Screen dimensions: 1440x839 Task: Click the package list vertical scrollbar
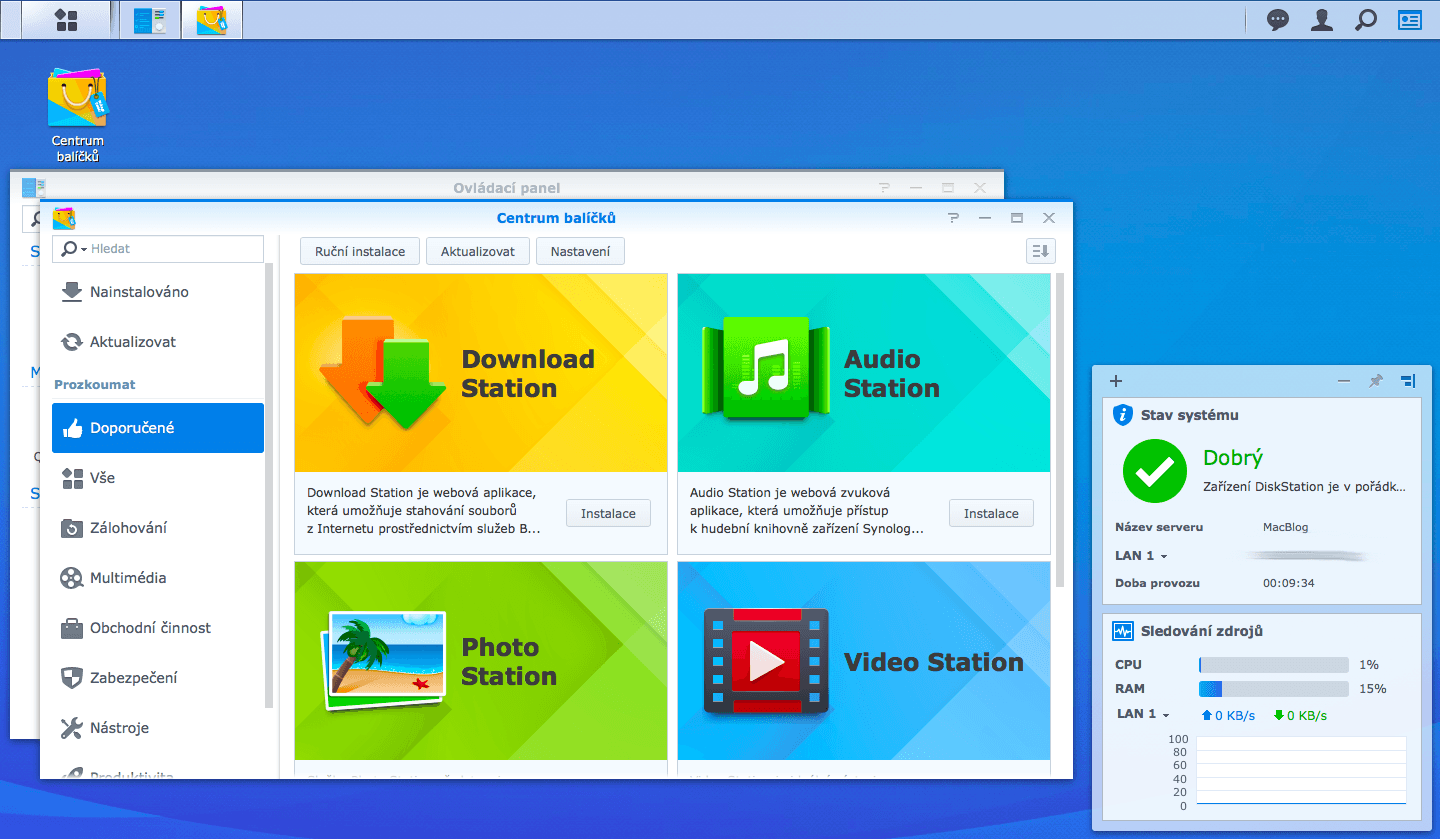tap(1060, 430)
